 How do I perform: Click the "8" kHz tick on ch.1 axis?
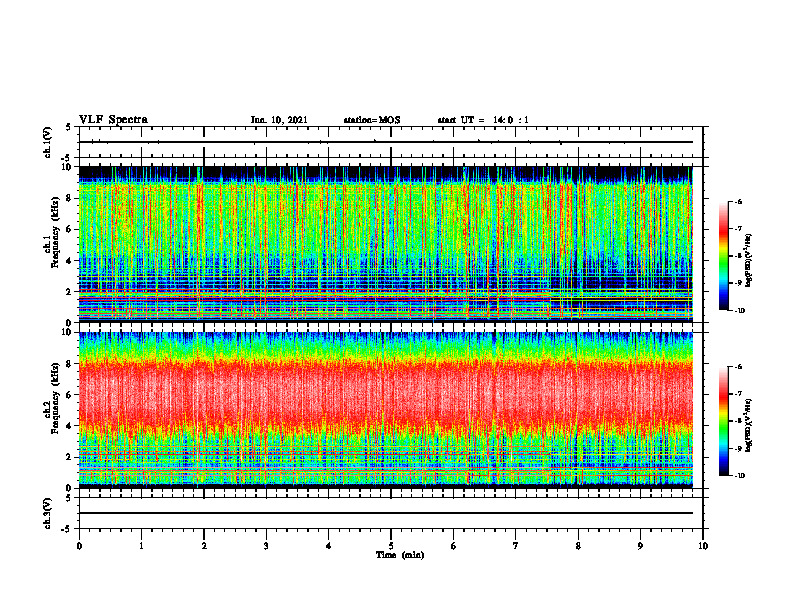point(69,198)
